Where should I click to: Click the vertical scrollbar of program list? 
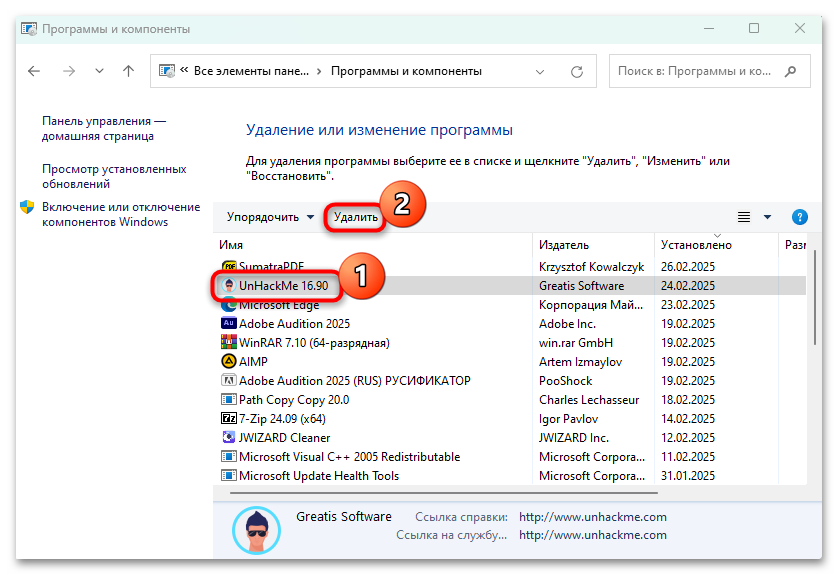click(814, 298)
